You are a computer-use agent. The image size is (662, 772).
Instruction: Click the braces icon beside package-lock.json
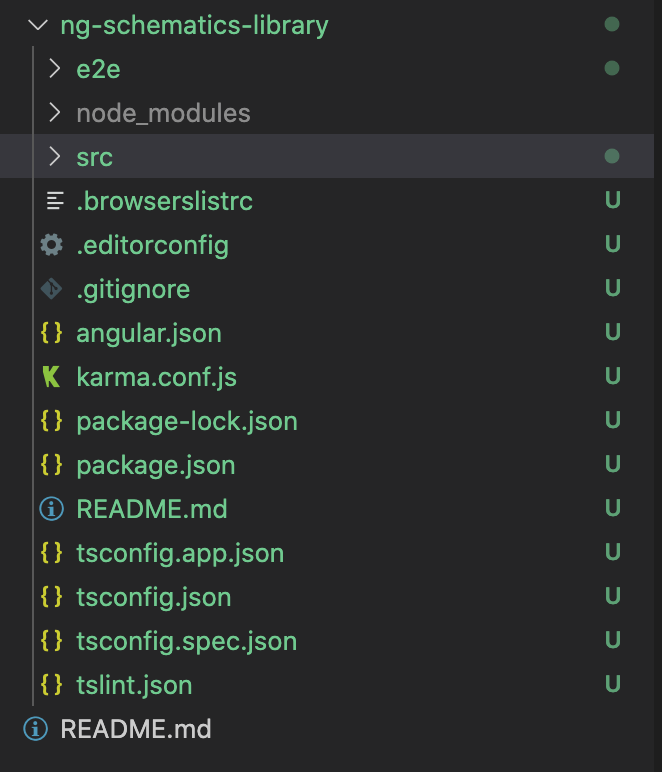(x=52, y=420)
